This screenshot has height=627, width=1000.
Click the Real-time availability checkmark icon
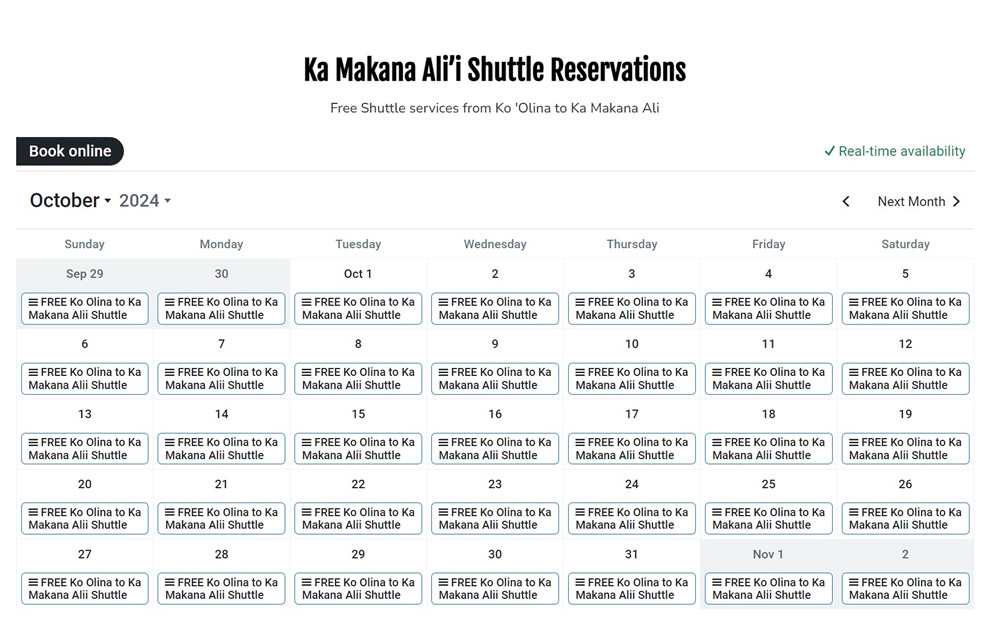pos(829,151)
